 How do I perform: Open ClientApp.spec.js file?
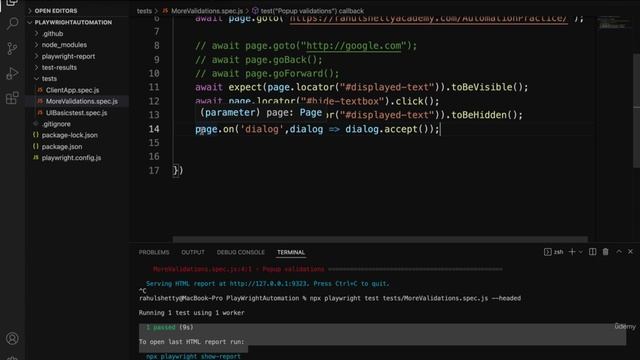click(x=72, y=90)
